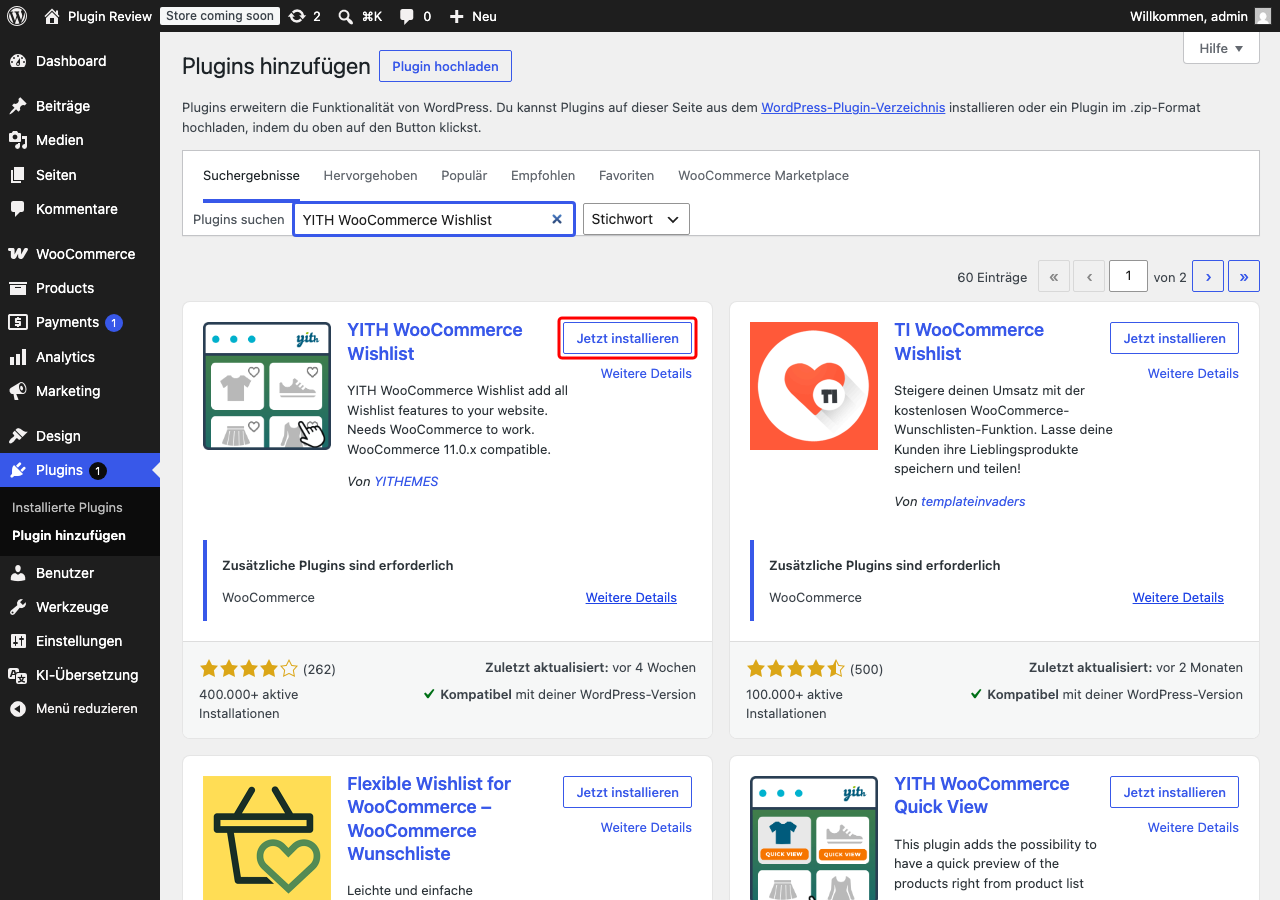
Task: Open the Medien sidebar icon
Action: tap(18, 140)
